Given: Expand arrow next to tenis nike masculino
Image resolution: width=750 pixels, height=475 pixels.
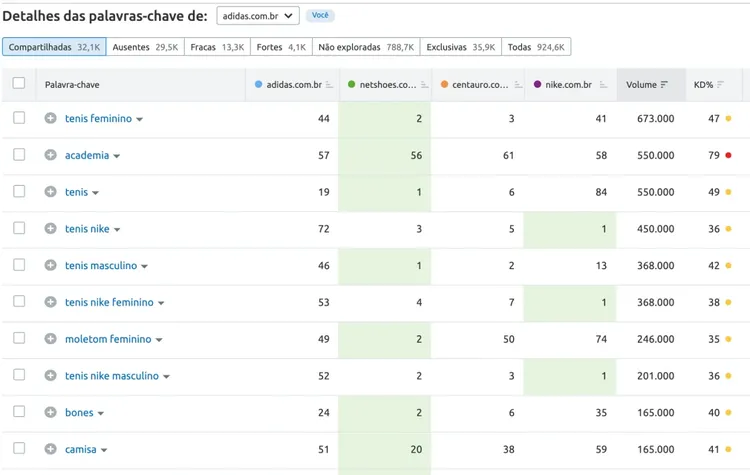Looking at the screenshot, I should click(x=166, y=377).
